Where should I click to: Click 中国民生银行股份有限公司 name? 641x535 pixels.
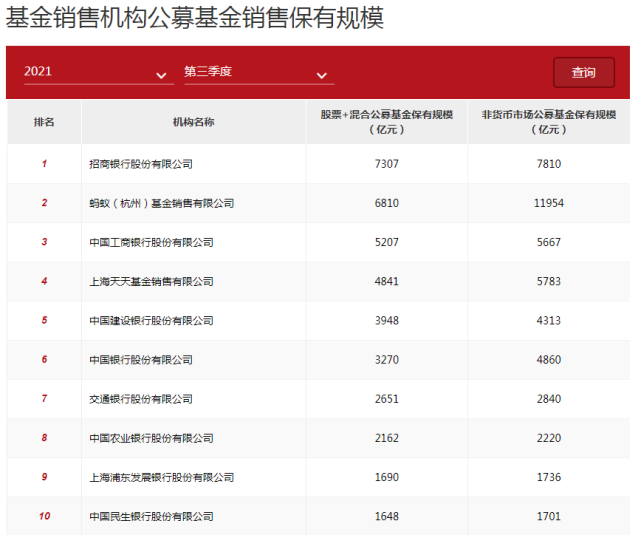pyautogui.click(x=151, y=517)
